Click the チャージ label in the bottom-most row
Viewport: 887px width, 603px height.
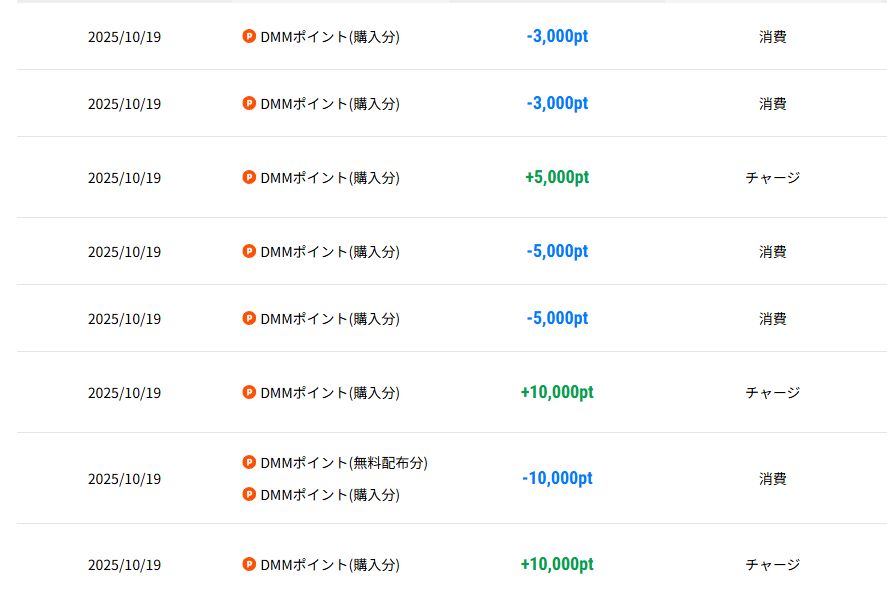pyautogui.click(x=772, y=564)
